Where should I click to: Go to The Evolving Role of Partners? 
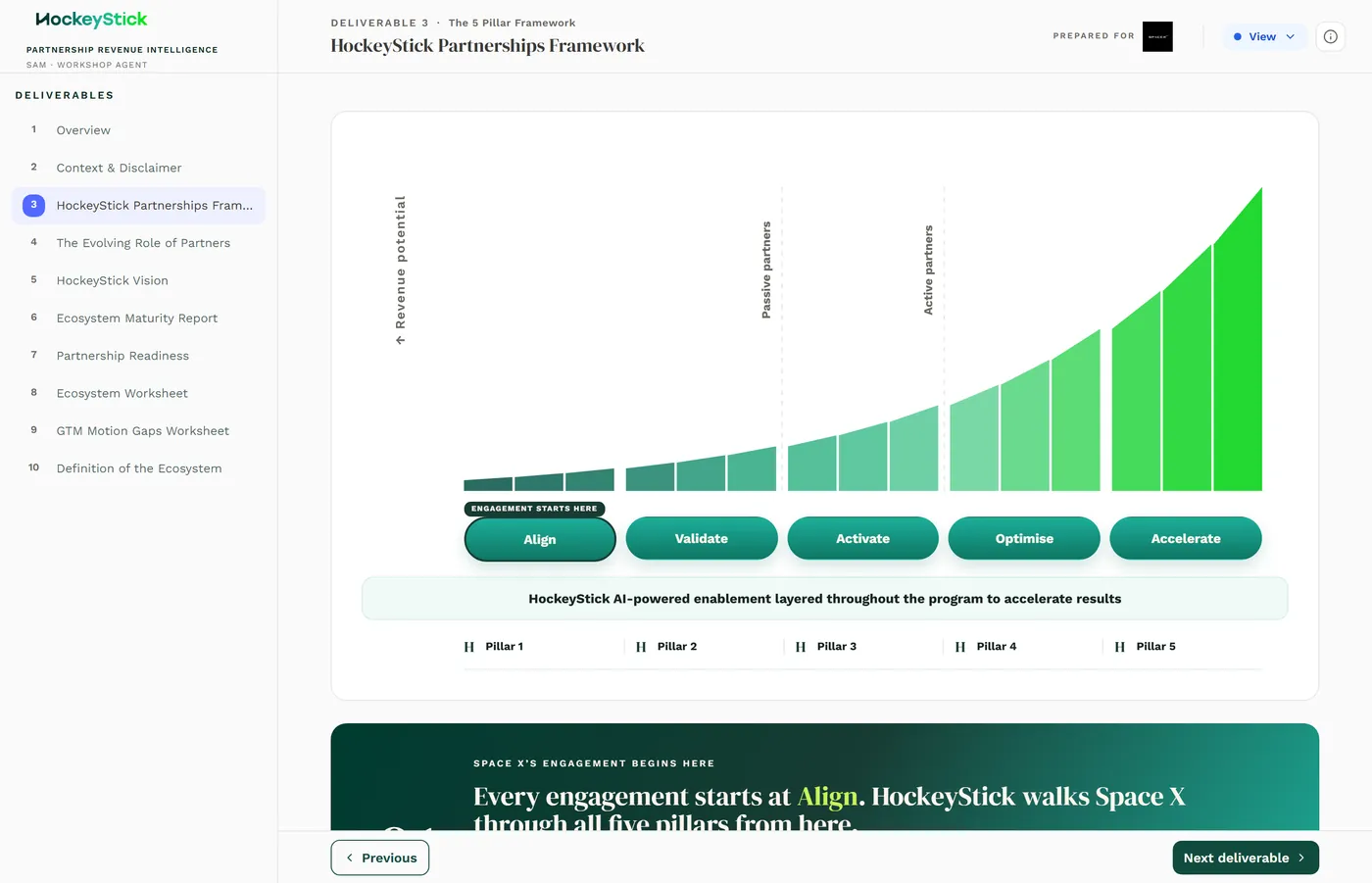[x=138, y=243]
